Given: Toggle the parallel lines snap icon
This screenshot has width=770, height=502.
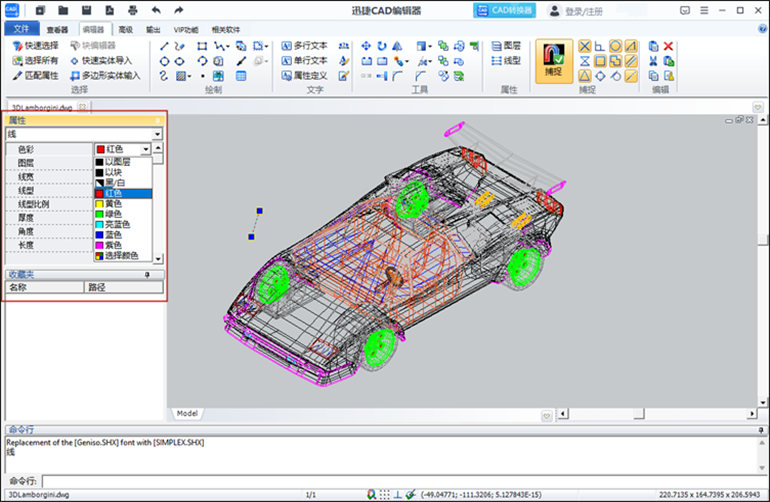Looking at the screenshot, I should click(631, 61).
